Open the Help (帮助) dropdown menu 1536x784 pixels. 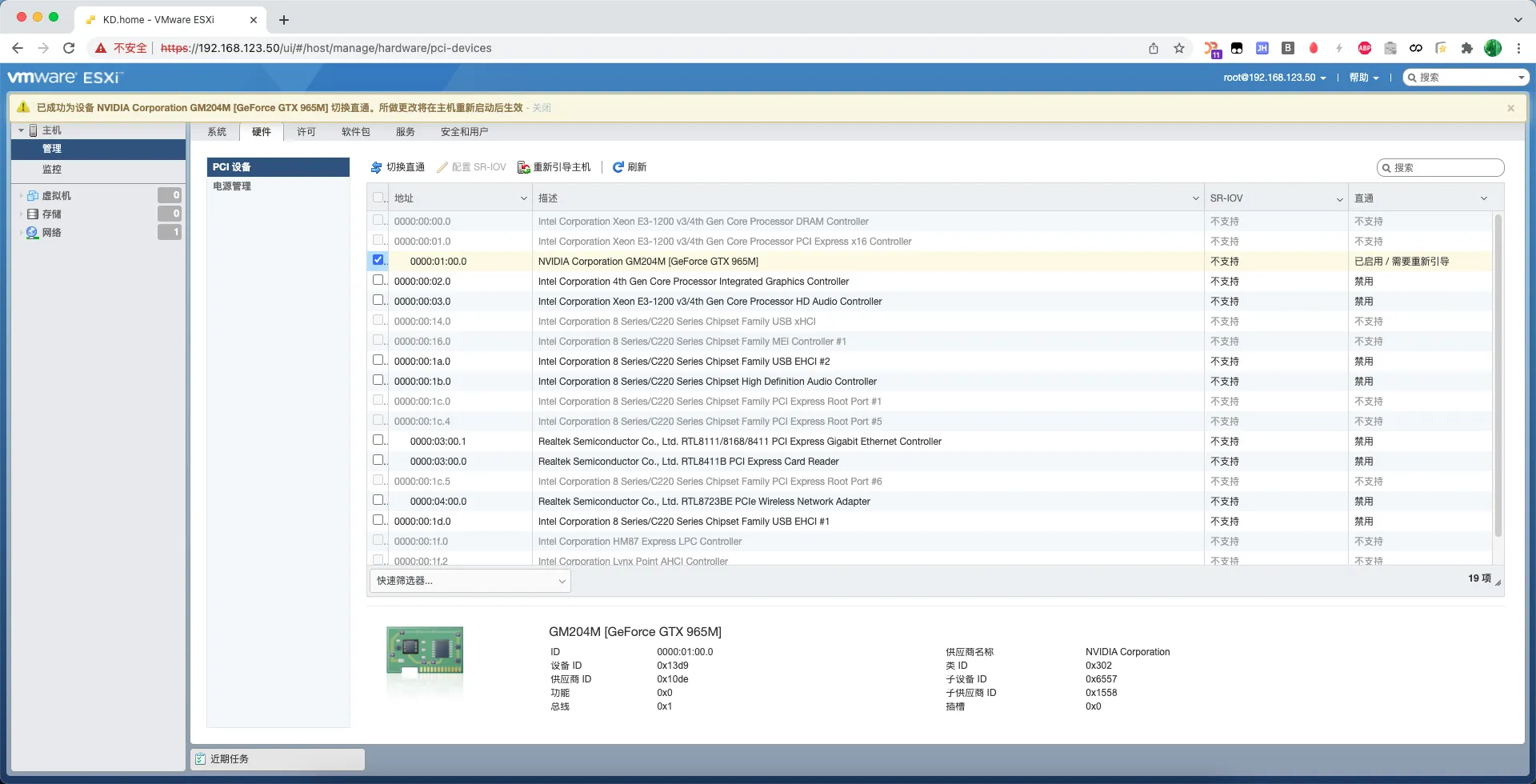click(x=1364, y=78)
